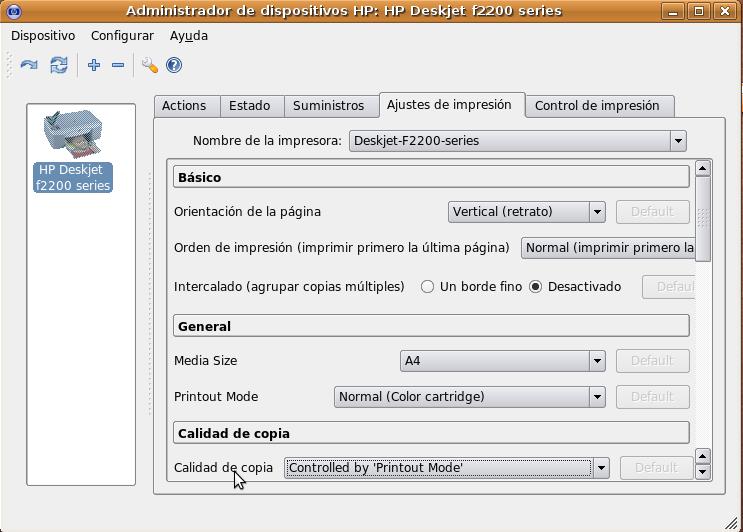
Task: Select the 'Un borde fino' radio button
Action: click(427, 287)
